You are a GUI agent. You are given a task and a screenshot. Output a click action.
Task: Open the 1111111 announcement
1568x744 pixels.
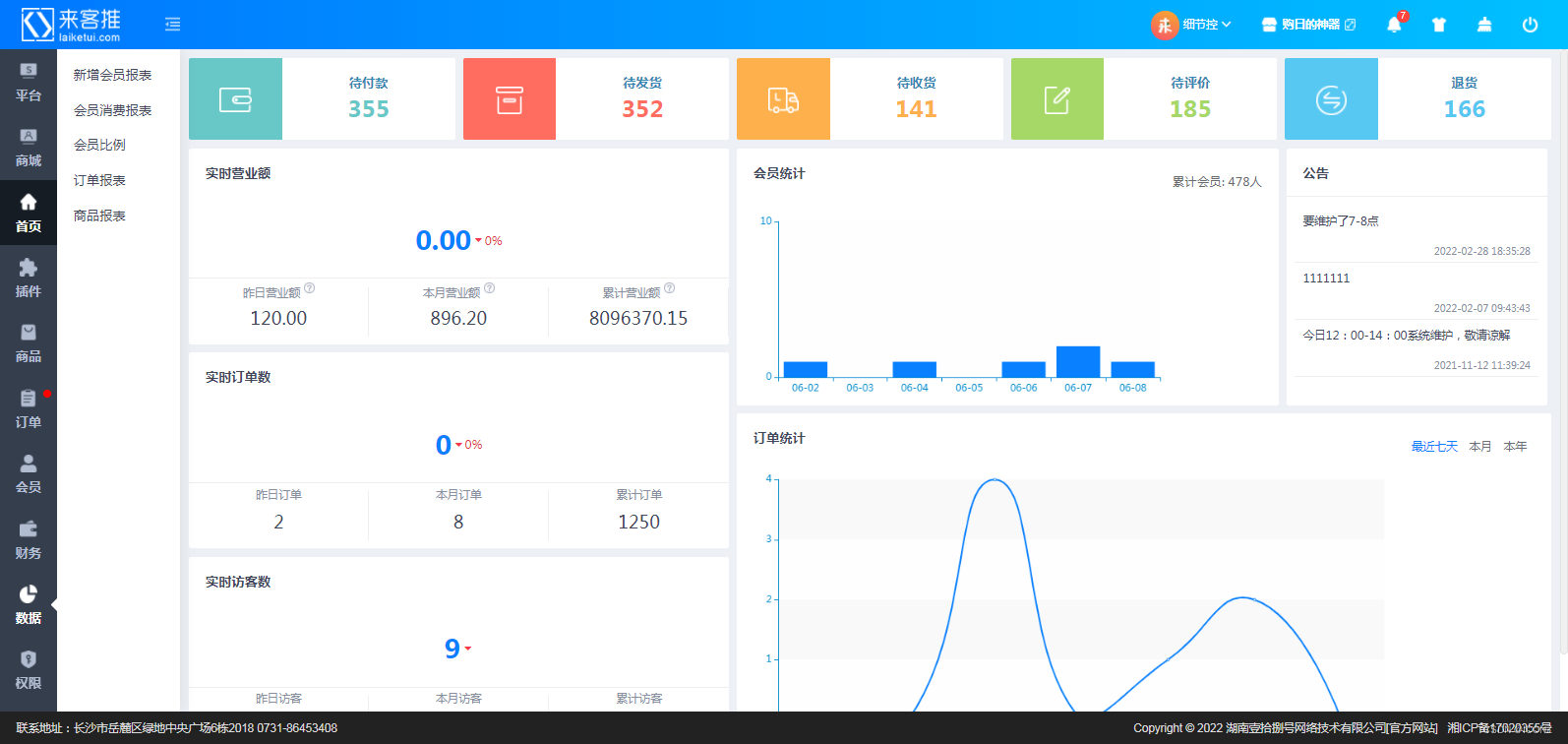pyautogui.click(x=1326, y=279)
